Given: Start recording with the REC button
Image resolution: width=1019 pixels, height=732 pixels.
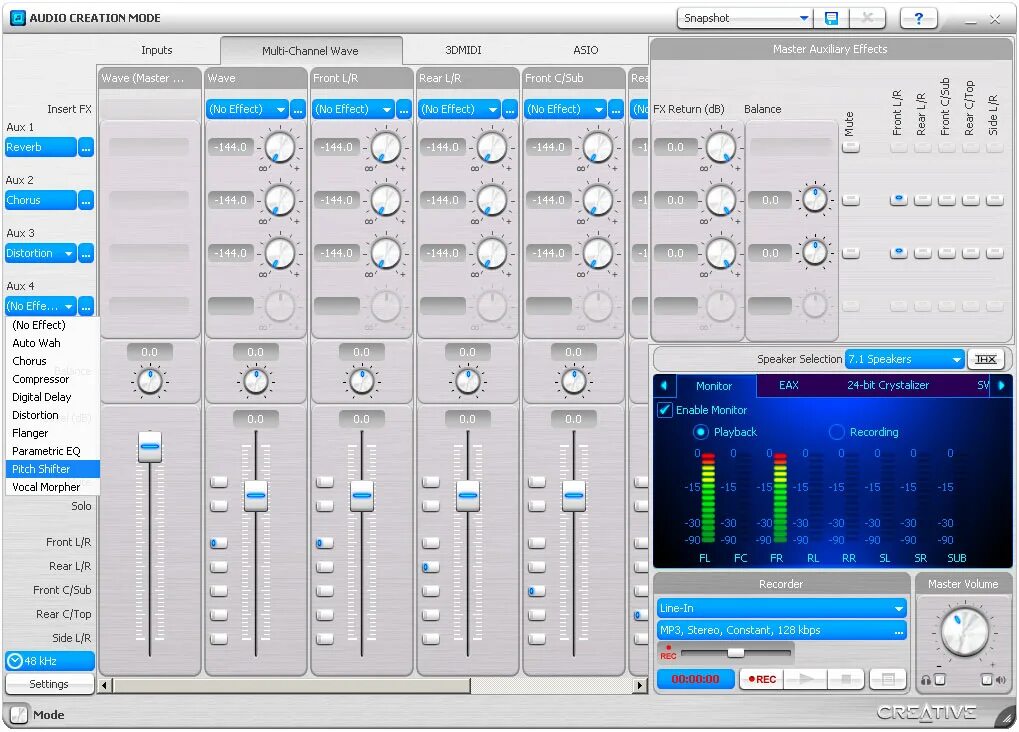Looking at the screenshot, I should 762,679.
